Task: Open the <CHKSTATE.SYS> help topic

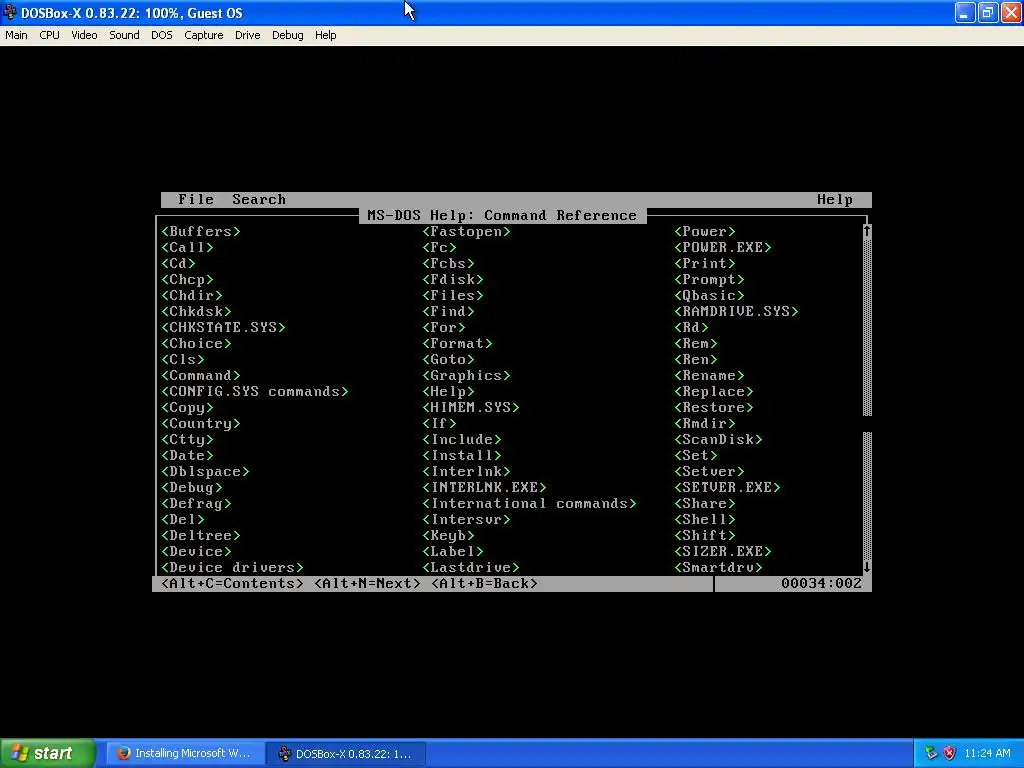Action: point(223,327)
